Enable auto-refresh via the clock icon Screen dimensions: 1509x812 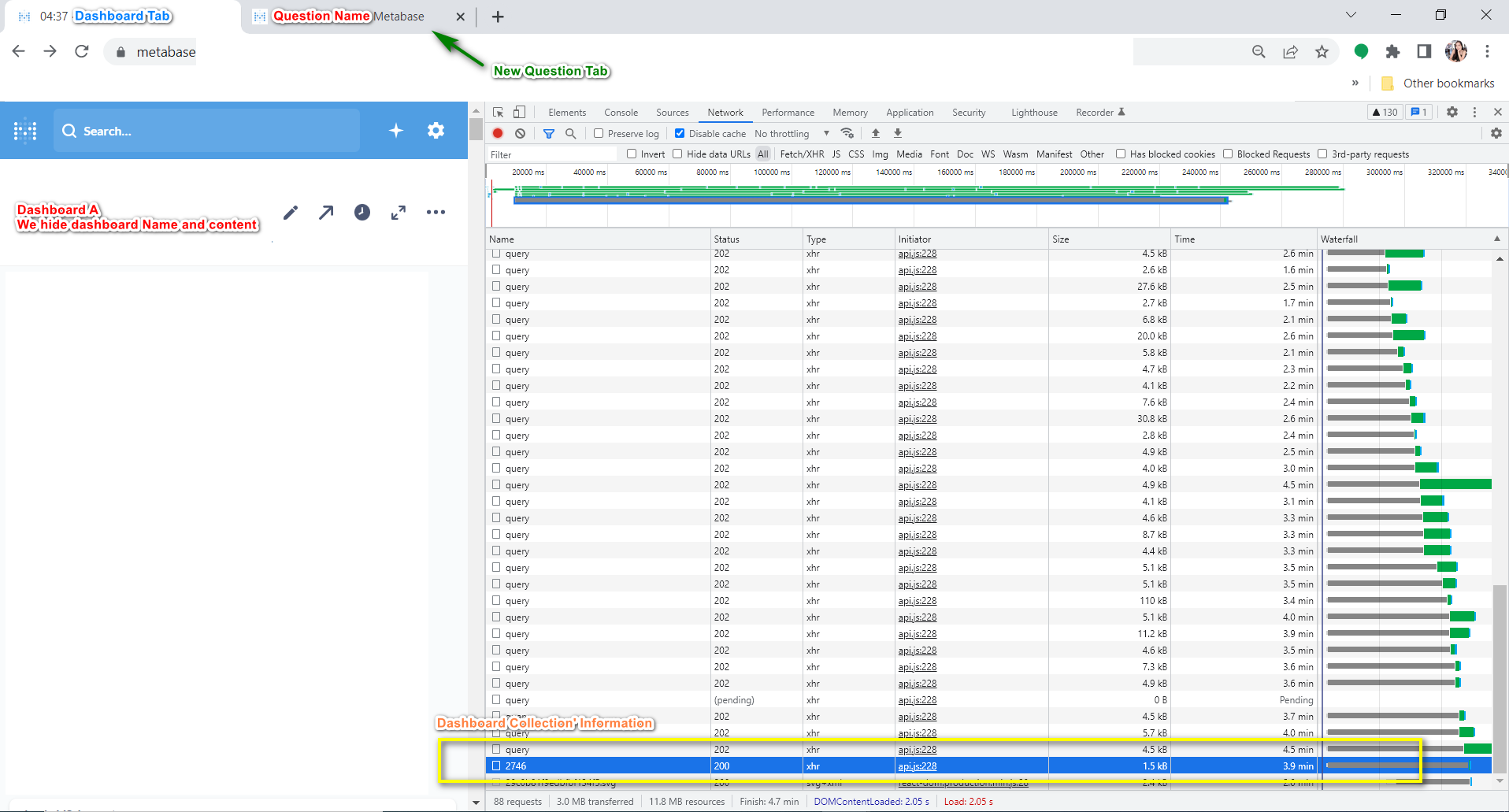pos(361,212)
